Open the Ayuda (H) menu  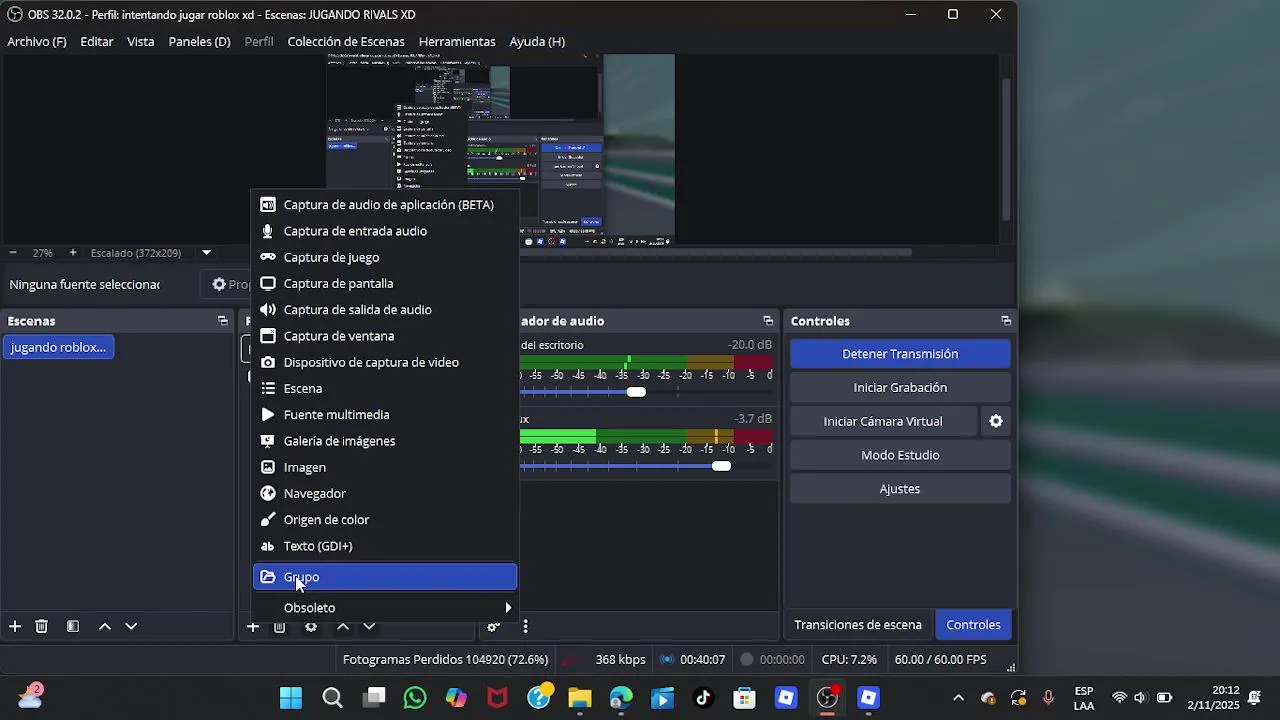click(x=537, y=42)
